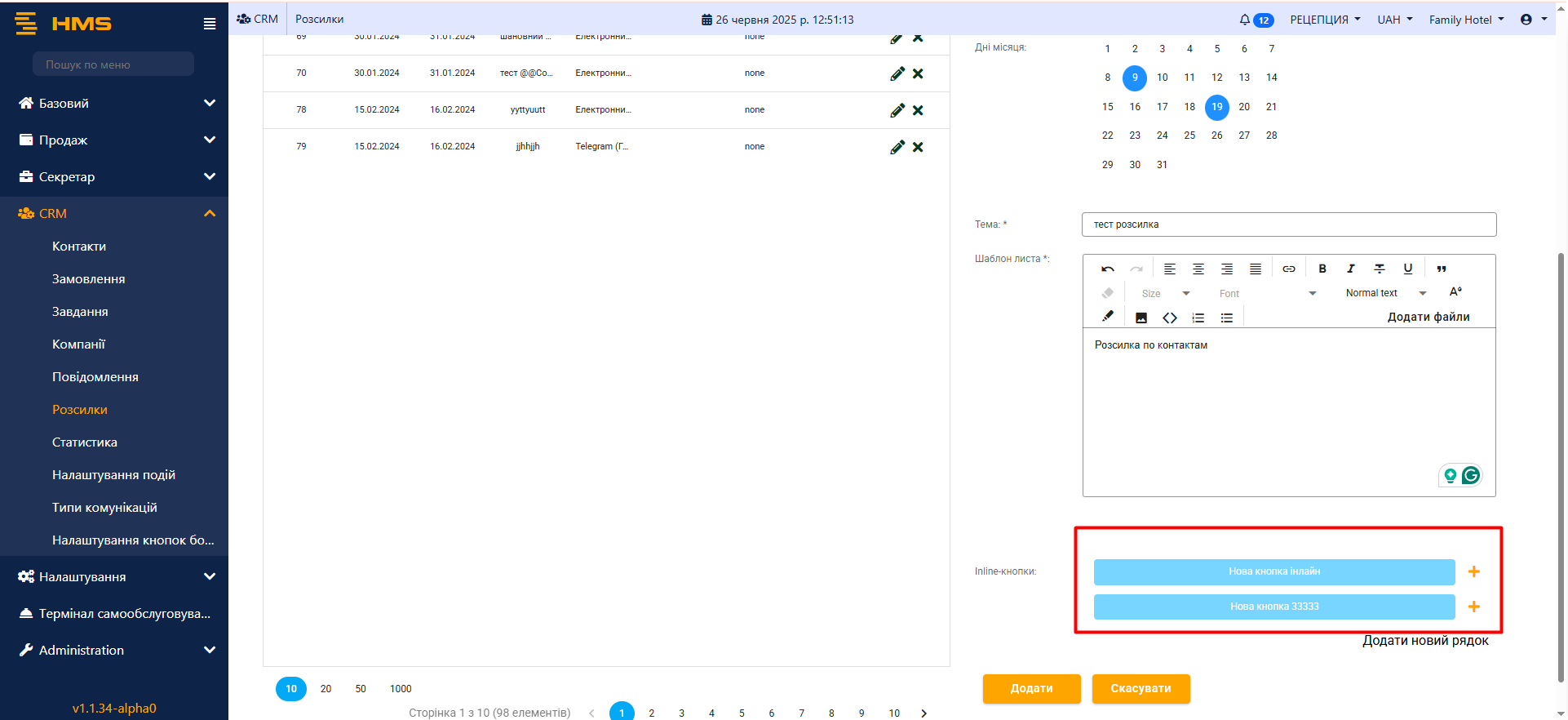Open the code view icon

point(1169,318)
